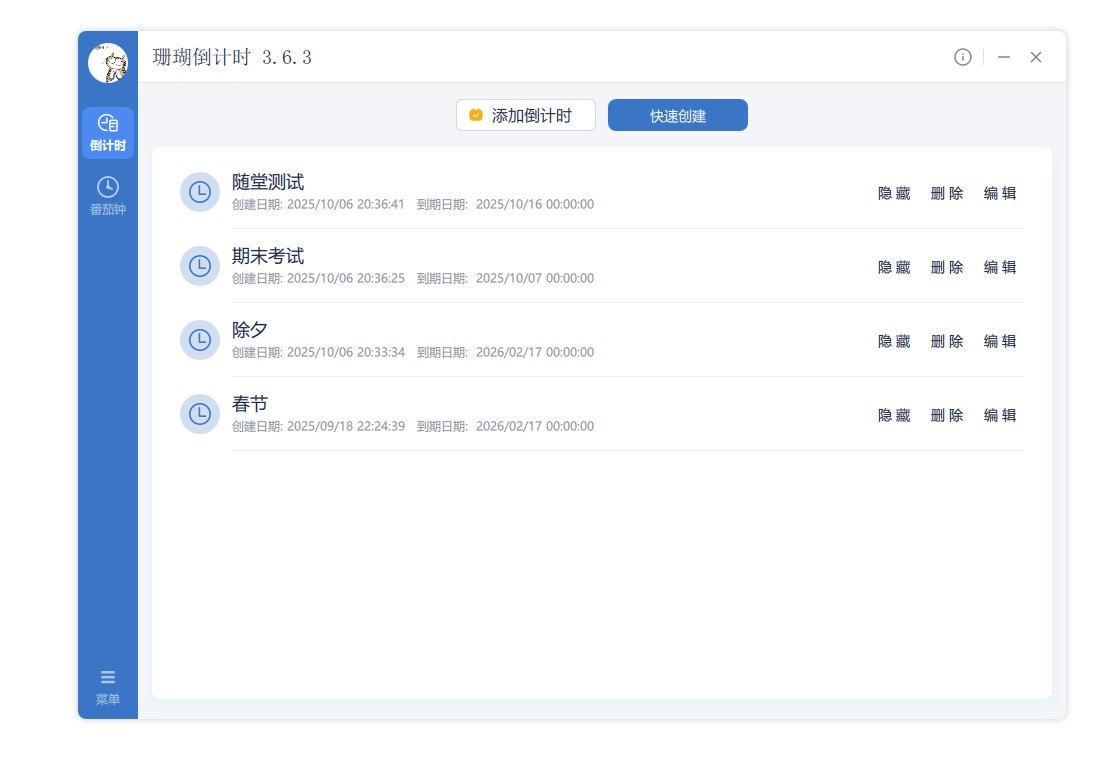Click the clock icon beside 除夕
Image resolution: width=1120 pixels, height=760 pixels.
[200, 340]
